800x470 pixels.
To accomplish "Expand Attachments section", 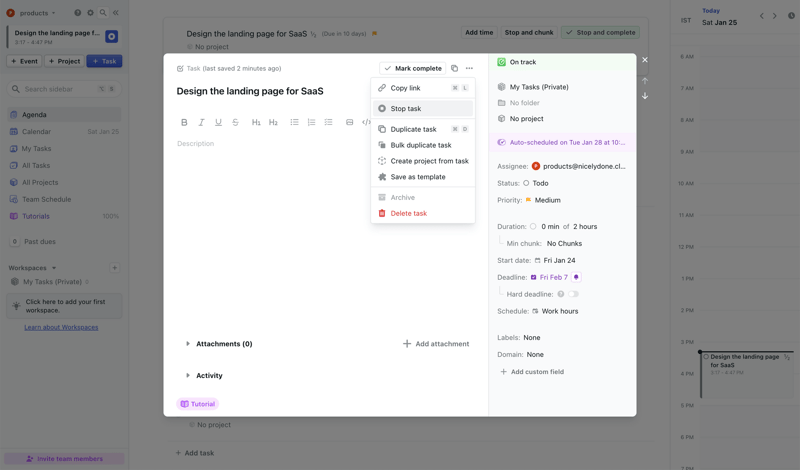I will click(x=188, y=344).
